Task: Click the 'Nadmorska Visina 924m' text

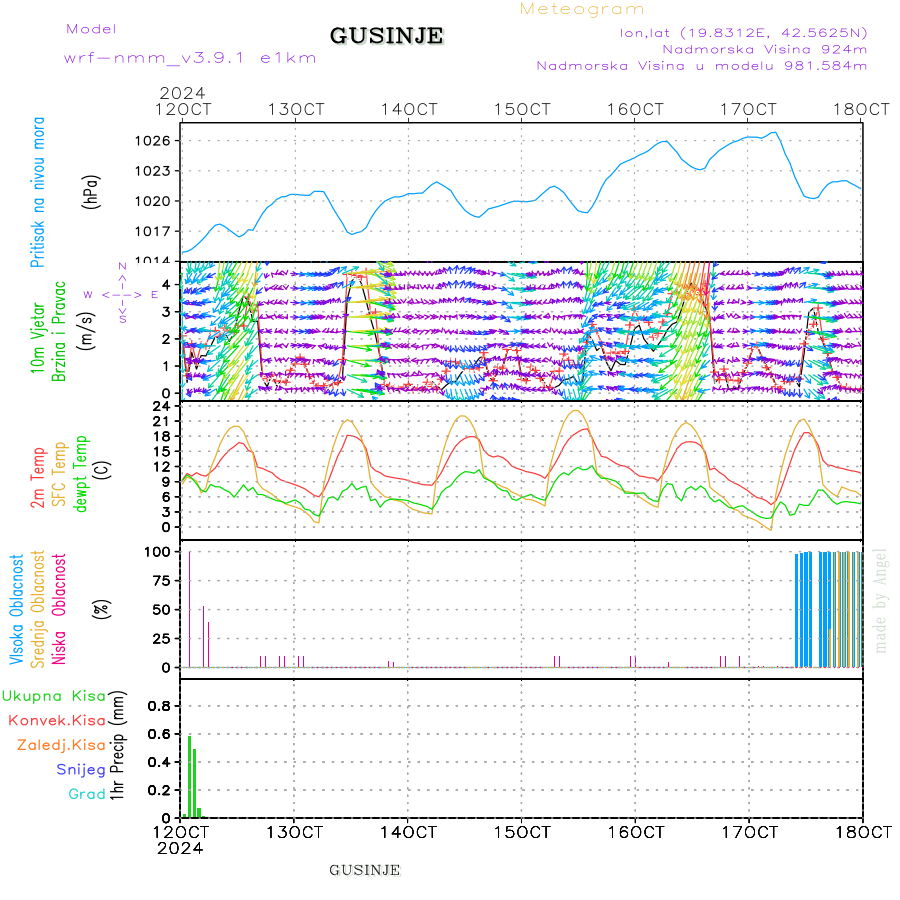Action: 765,49
